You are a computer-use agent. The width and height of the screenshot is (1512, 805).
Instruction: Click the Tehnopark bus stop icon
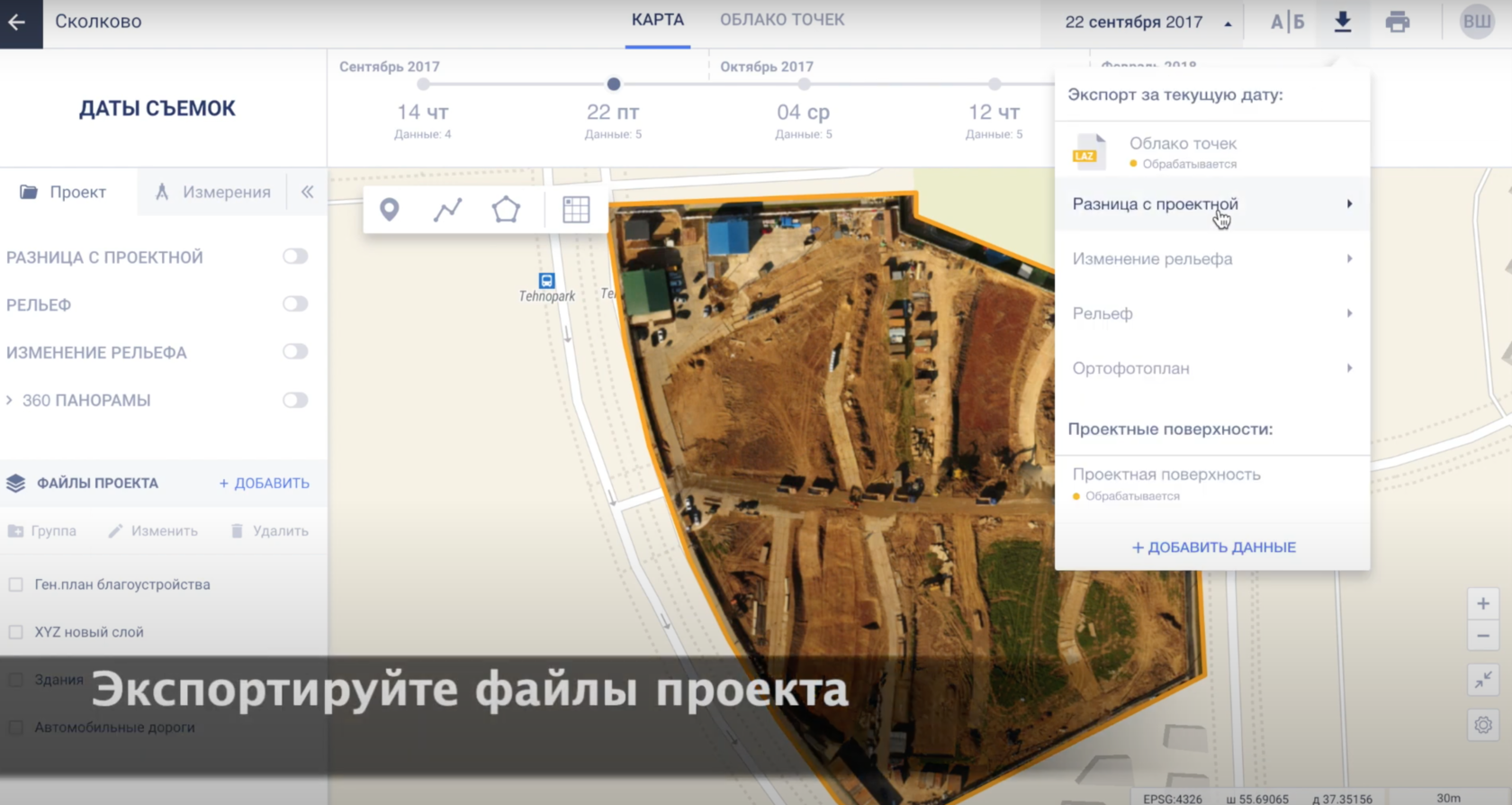[x=546, y=280]
